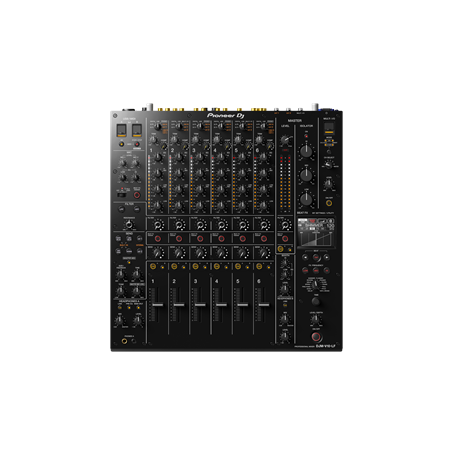Screen dimensions: 455x455
Task: Select HPF button in Filter section
Action: pyautogui.click(x=137, y=209)
